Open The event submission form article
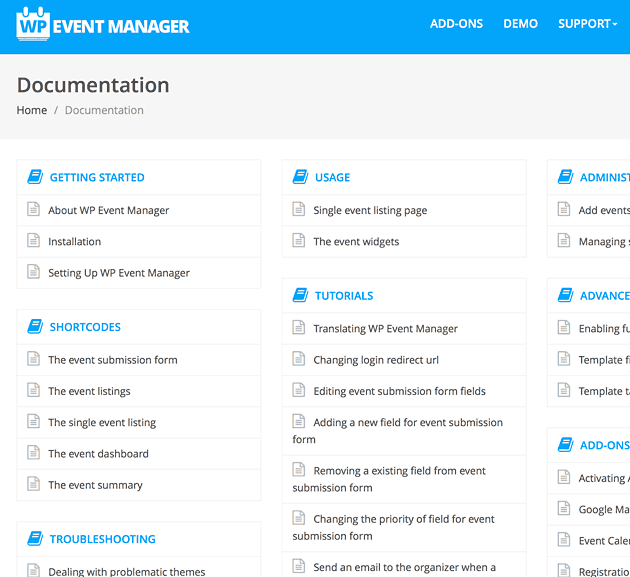Screen dimensions: 630x577 tap(112, 360)
